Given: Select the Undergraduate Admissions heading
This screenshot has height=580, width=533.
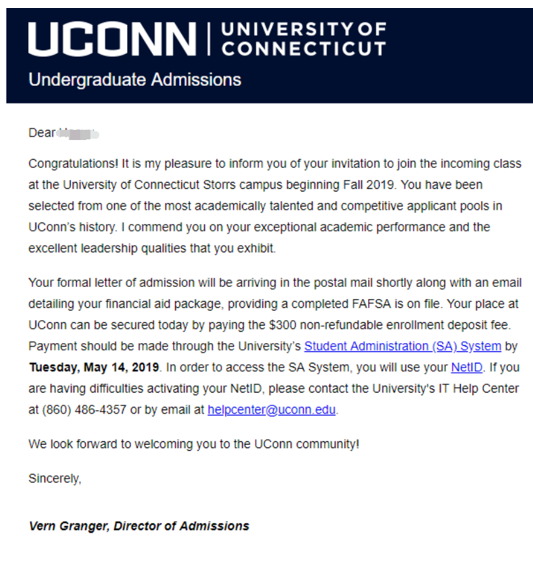Looking at the screenshot, I should coord(135,80).
